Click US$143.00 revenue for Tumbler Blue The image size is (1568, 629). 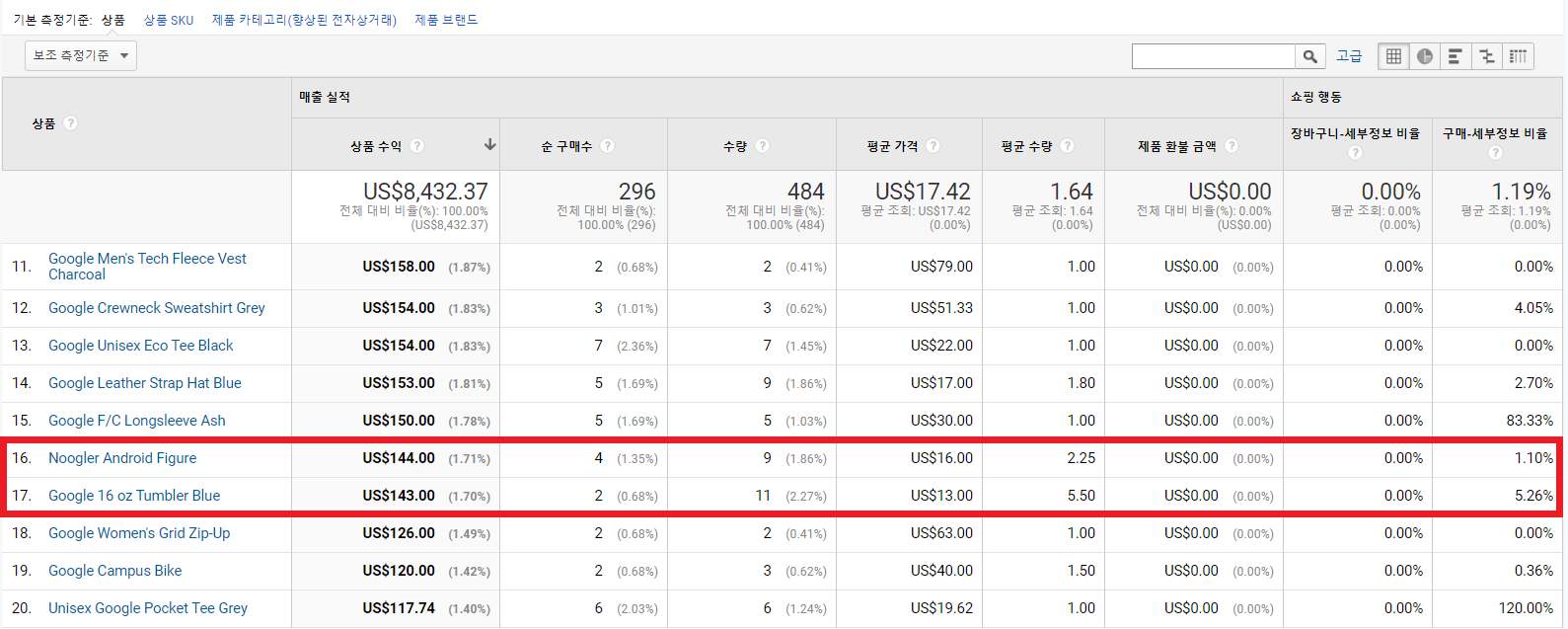399,496
